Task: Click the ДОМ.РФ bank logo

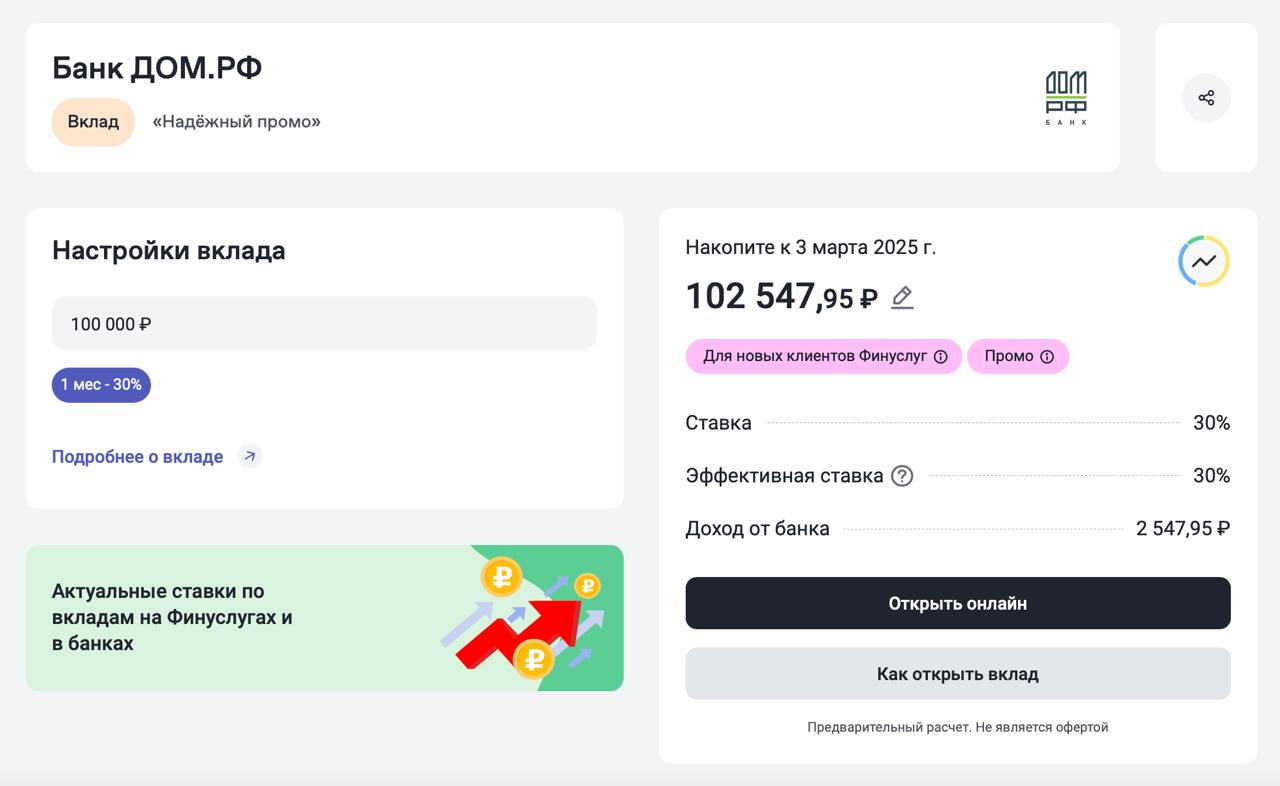Action: (1066, 98)
